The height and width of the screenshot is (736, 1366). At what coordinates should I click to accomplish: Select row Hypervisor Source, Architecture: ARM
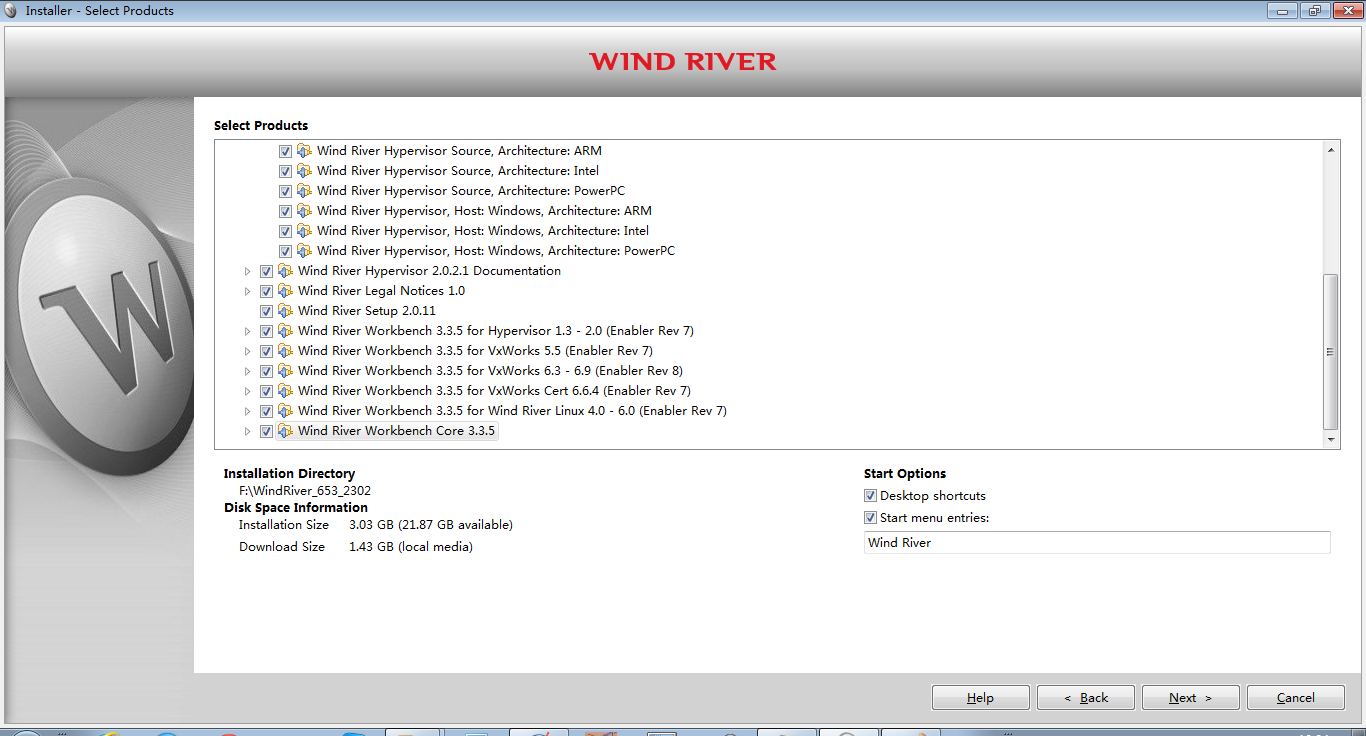click(x=459, y=151)
